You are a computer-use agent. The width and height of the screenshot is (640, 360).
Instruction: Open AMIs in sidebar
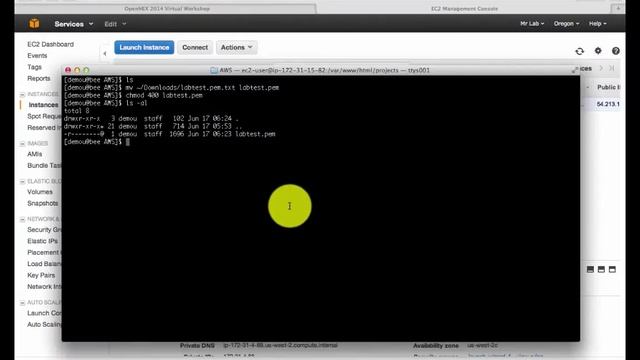click(x=35, y=154)
